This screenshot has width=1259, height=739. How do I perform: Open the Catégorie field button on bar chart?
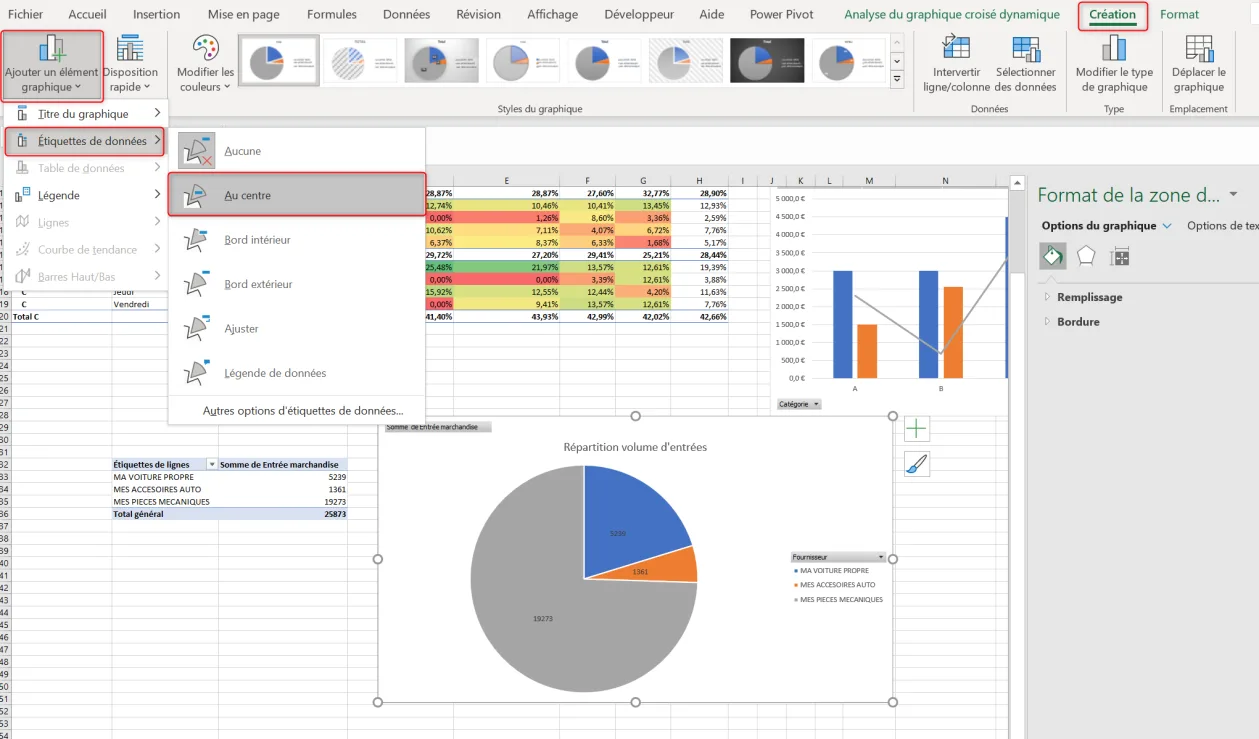(799, 404)
